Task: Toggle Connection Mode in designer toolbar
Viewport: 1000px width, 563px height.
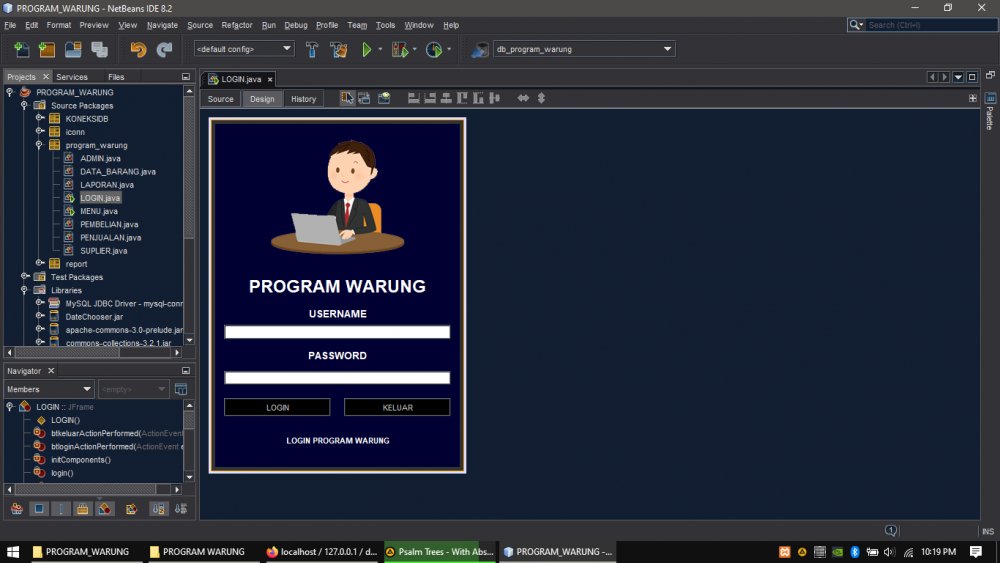Action: pos(365,98)
